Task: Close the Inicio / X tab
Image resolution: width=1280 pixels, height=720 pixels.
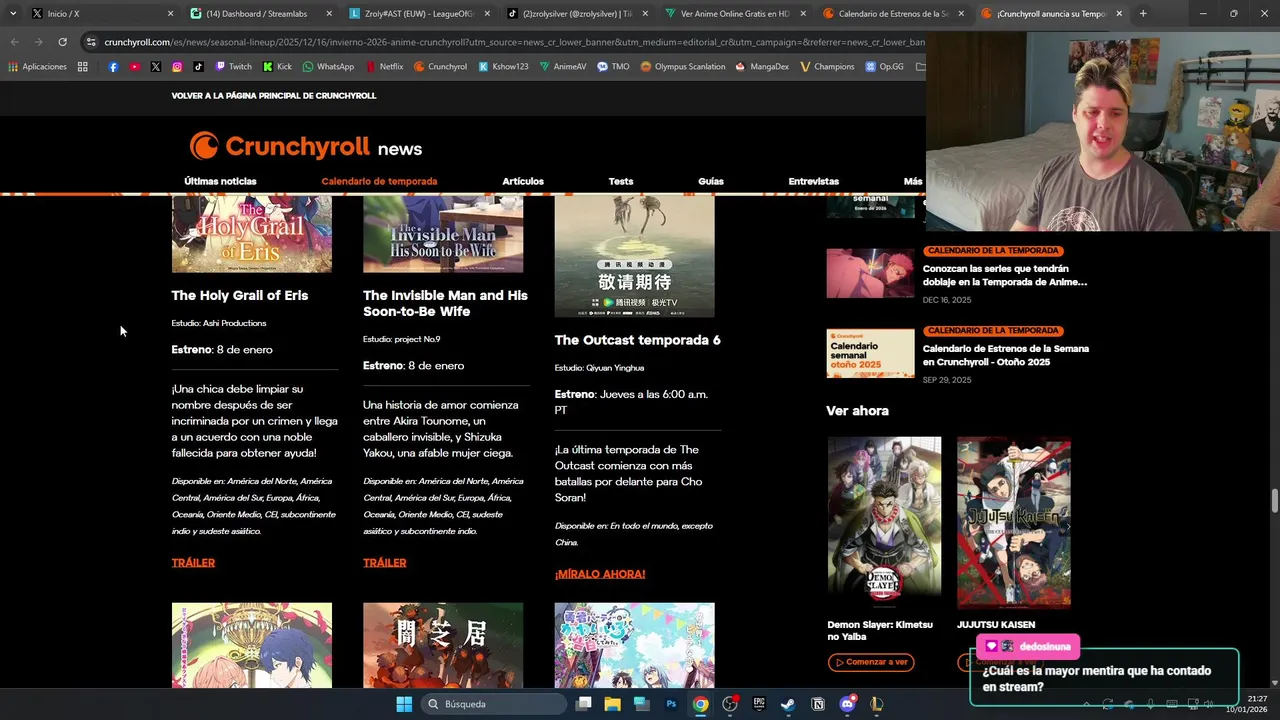Action: click(170, 14)
